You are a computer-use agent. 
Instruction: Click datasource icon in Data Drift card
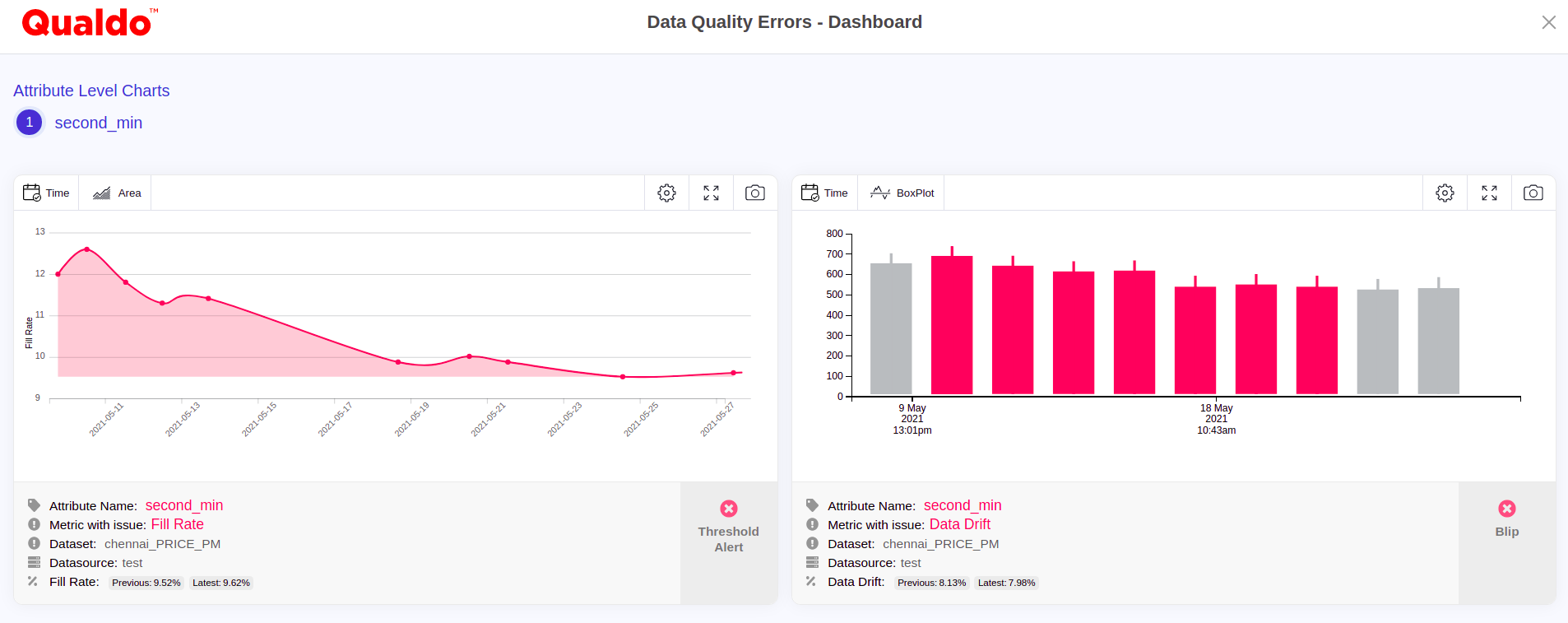813,563
